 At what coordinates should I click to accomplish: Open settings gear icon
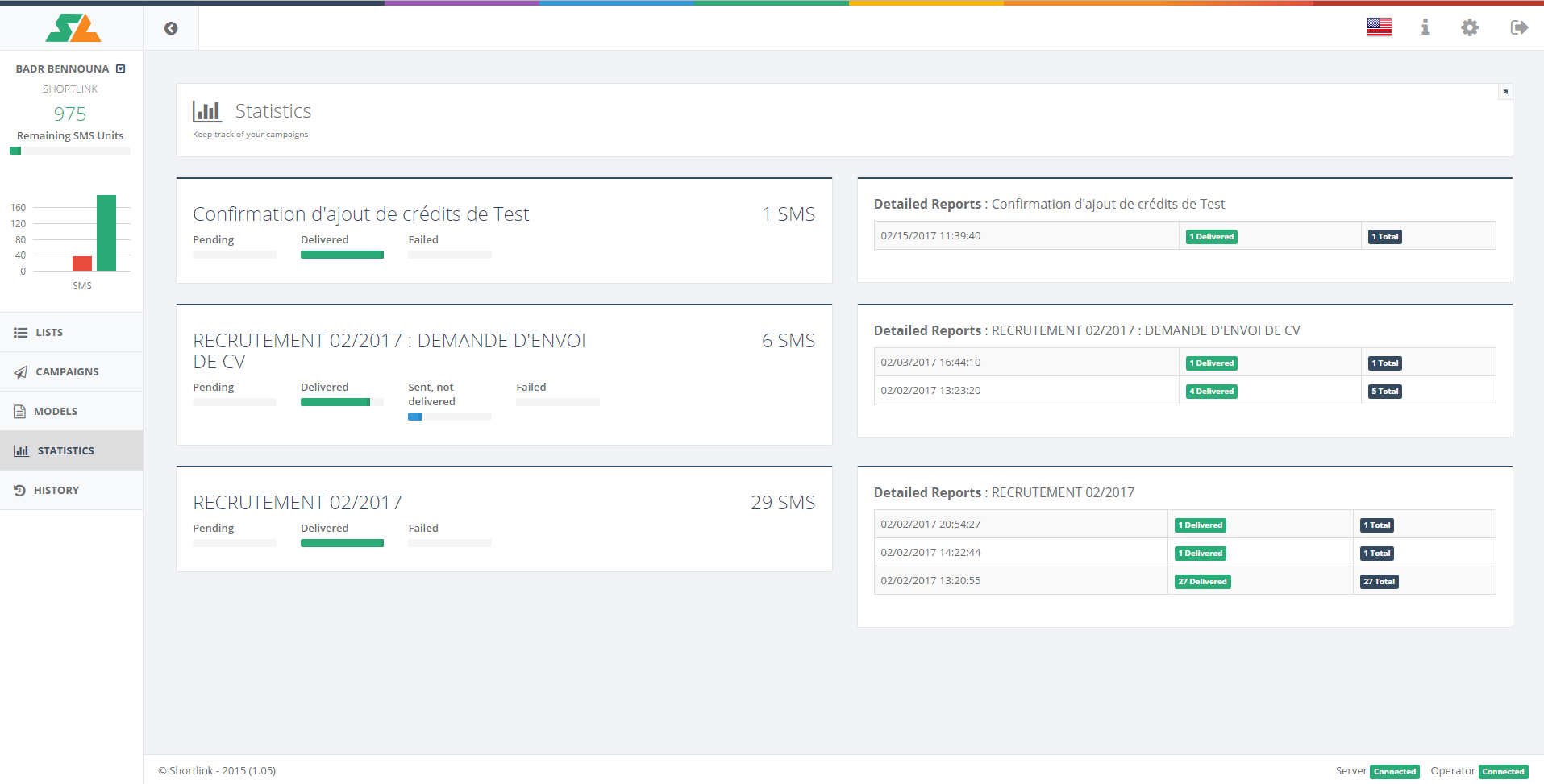coord(1470,27)
